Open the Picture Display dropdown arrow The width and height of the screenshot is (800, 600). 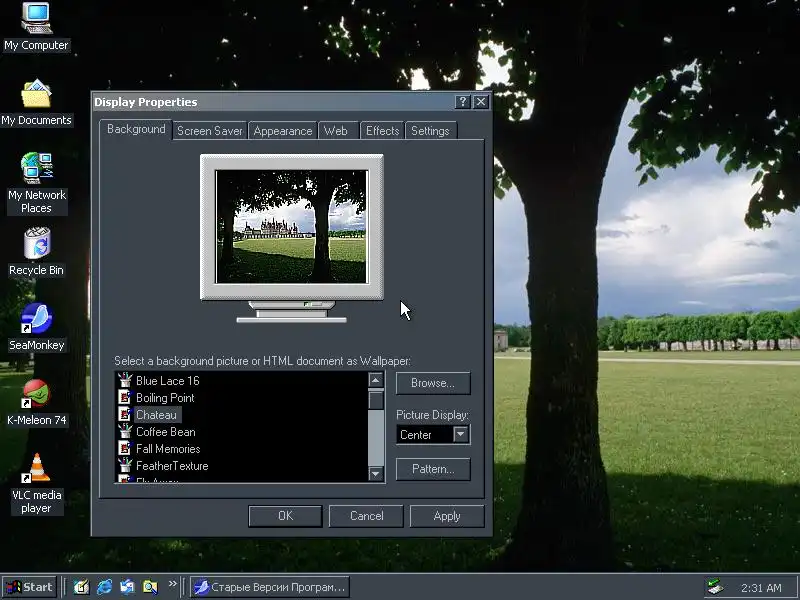click(x=461, y=435)
